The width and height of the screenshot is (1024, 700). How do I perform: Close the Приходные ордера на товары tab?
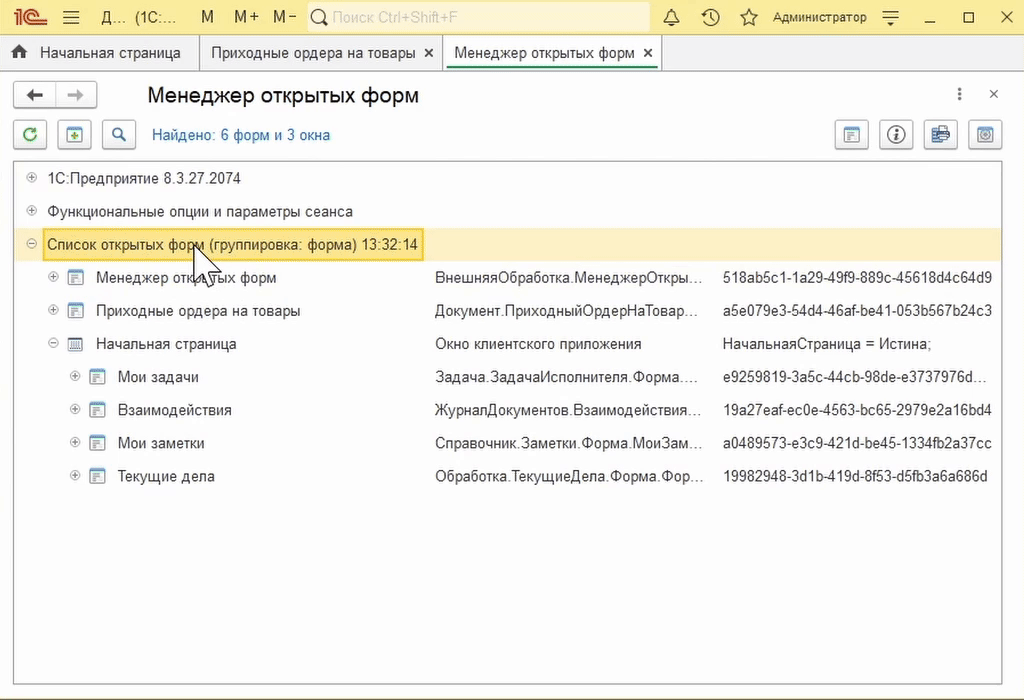(429, 53)
